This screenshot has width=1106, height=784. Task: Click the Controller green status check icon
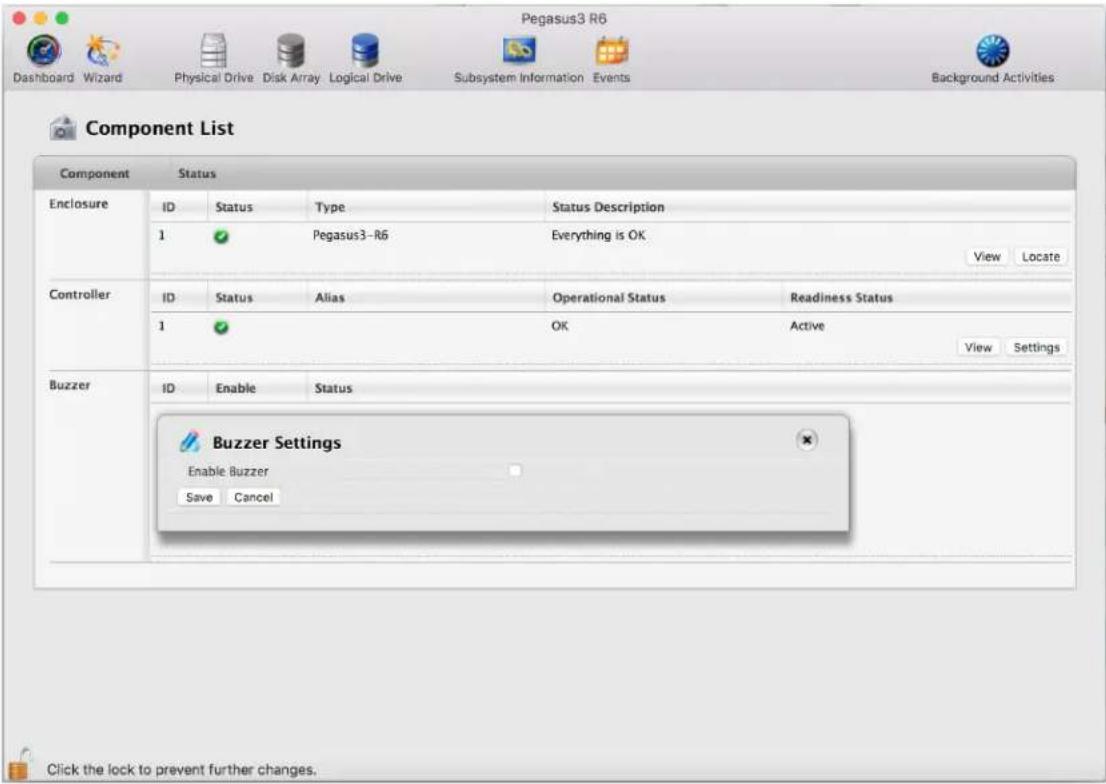coord(221,327)
